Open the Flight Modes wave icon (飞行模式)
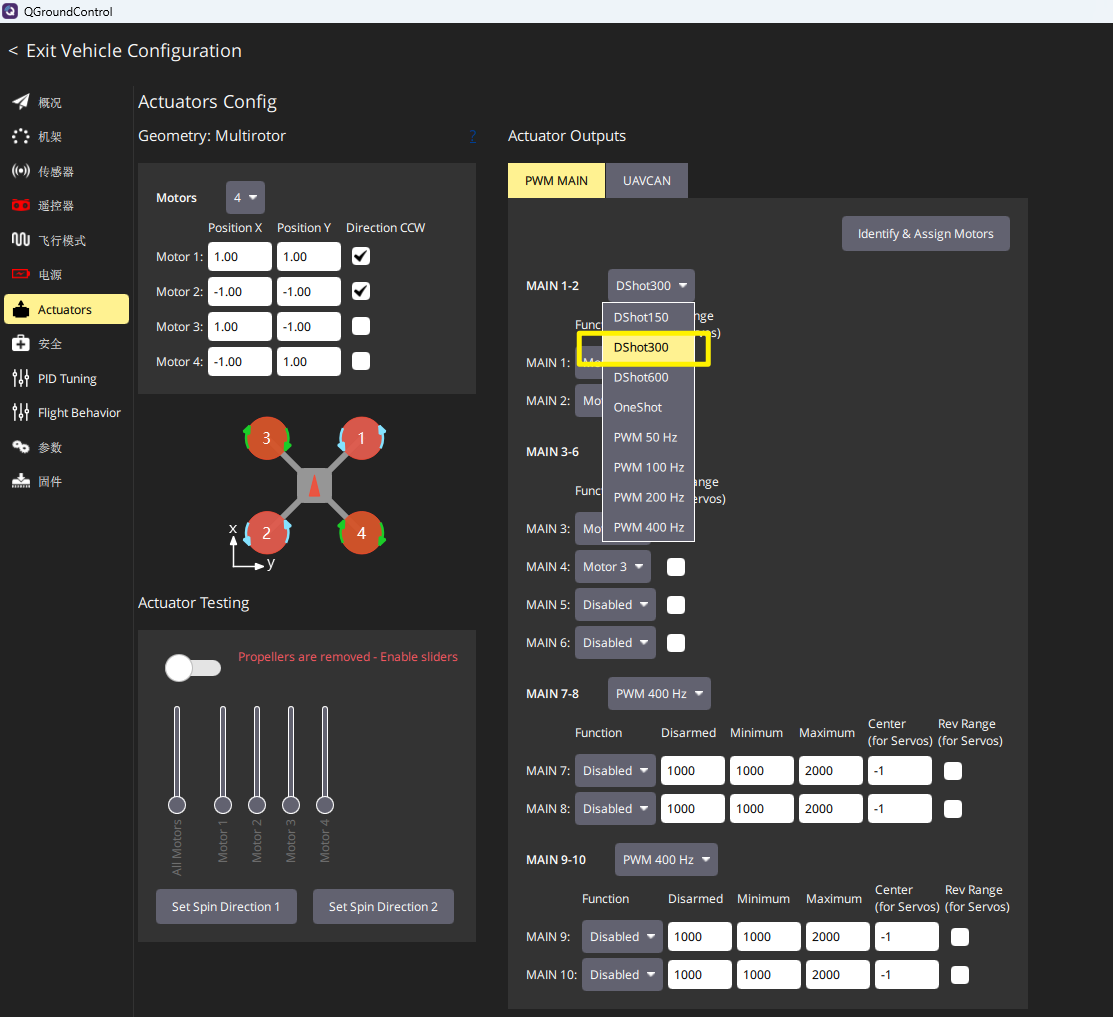 click(21, 240)
